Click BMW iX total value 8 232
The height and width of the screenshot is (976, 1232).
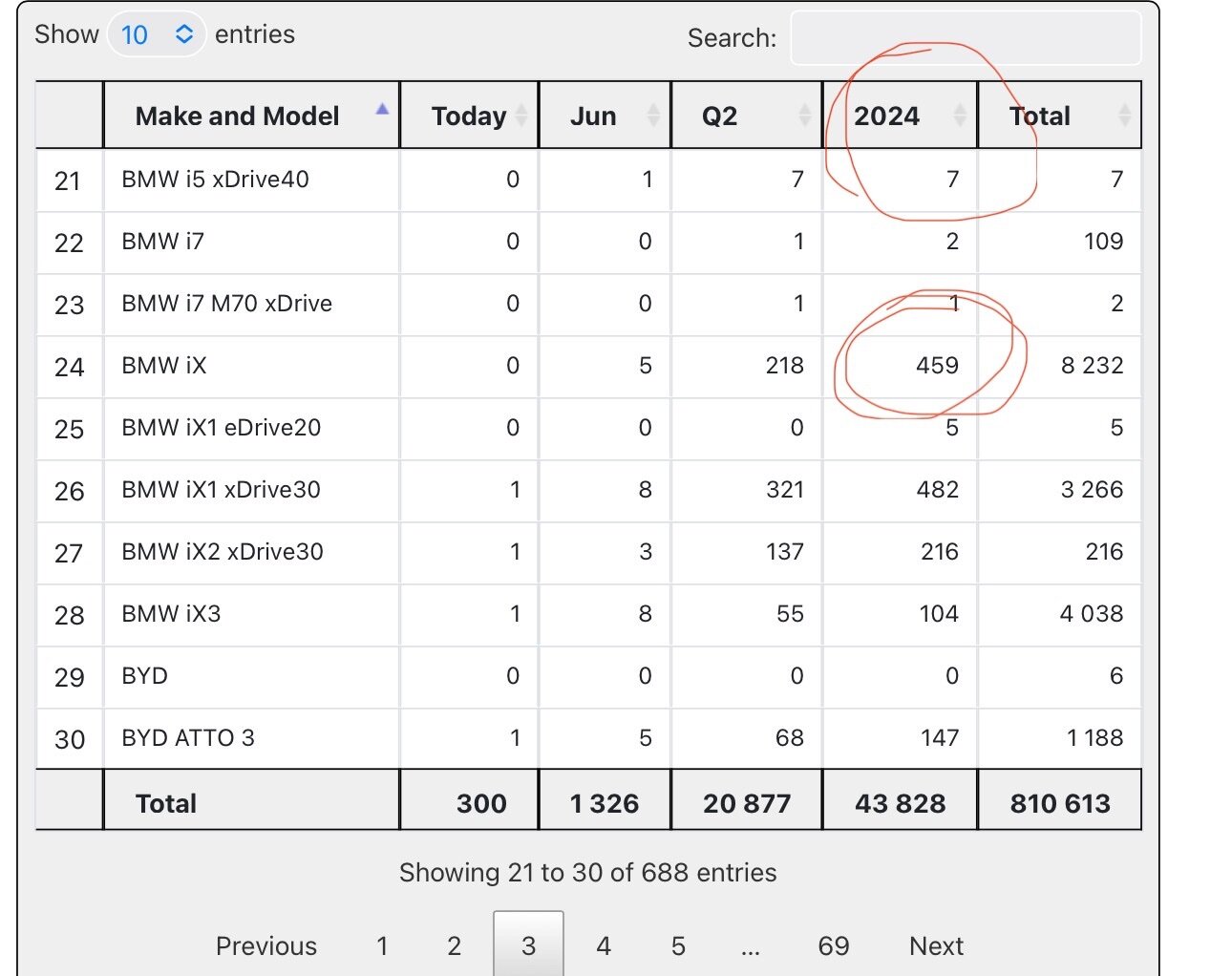point(1092,366)
